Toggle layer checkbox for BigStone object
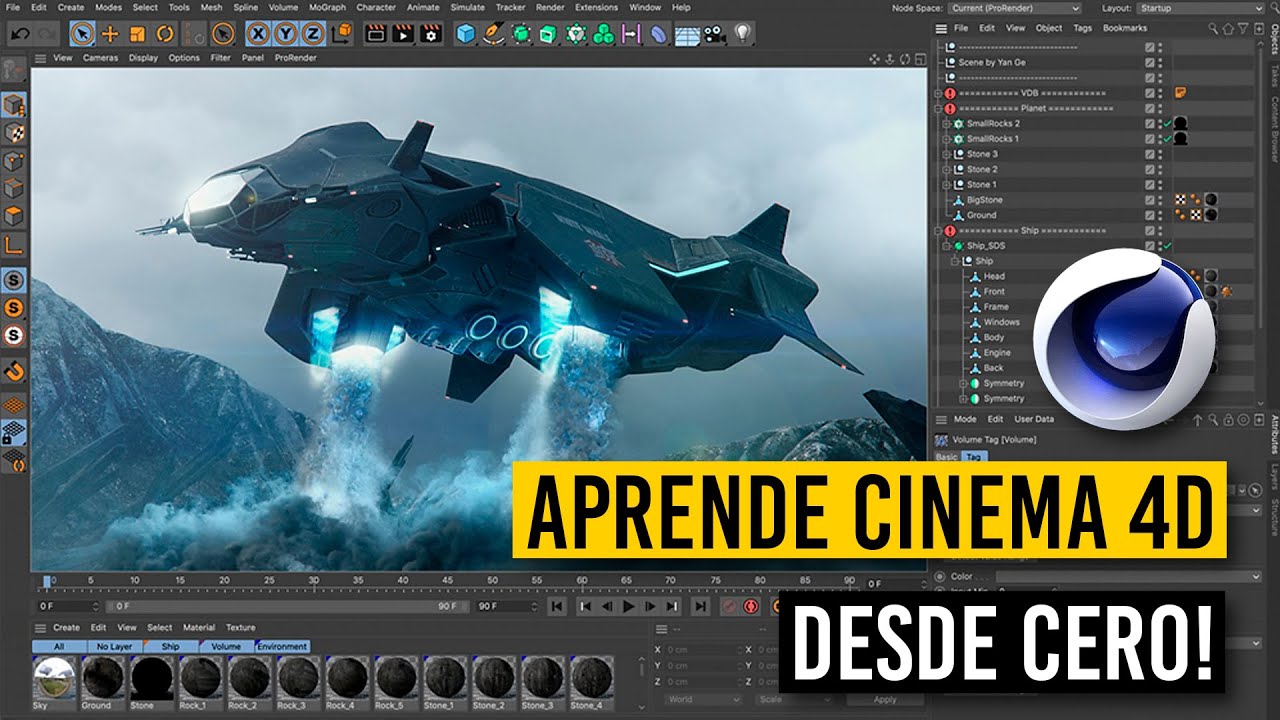1280x720 pixels. [1150, 200]
